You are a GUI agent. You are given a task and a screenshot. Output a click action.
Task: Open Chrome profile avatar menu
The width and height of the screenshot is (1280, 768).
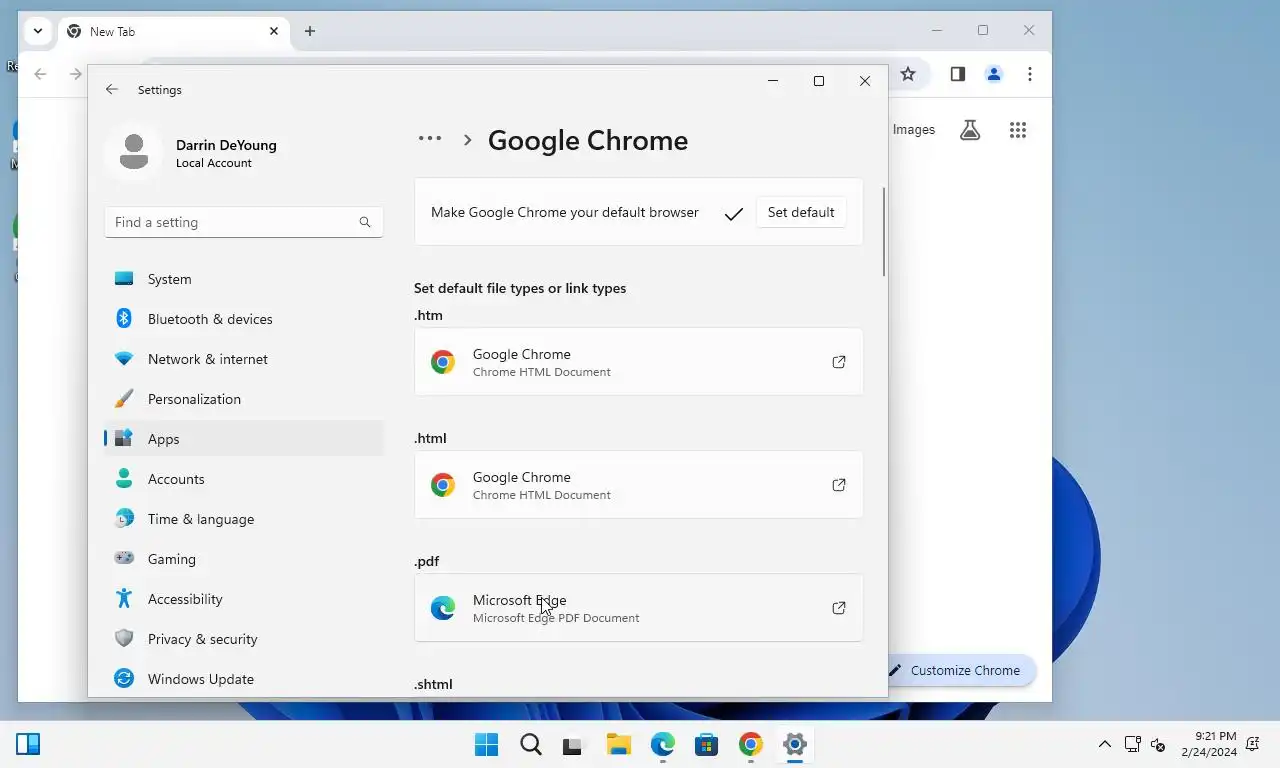pos(993,74)
